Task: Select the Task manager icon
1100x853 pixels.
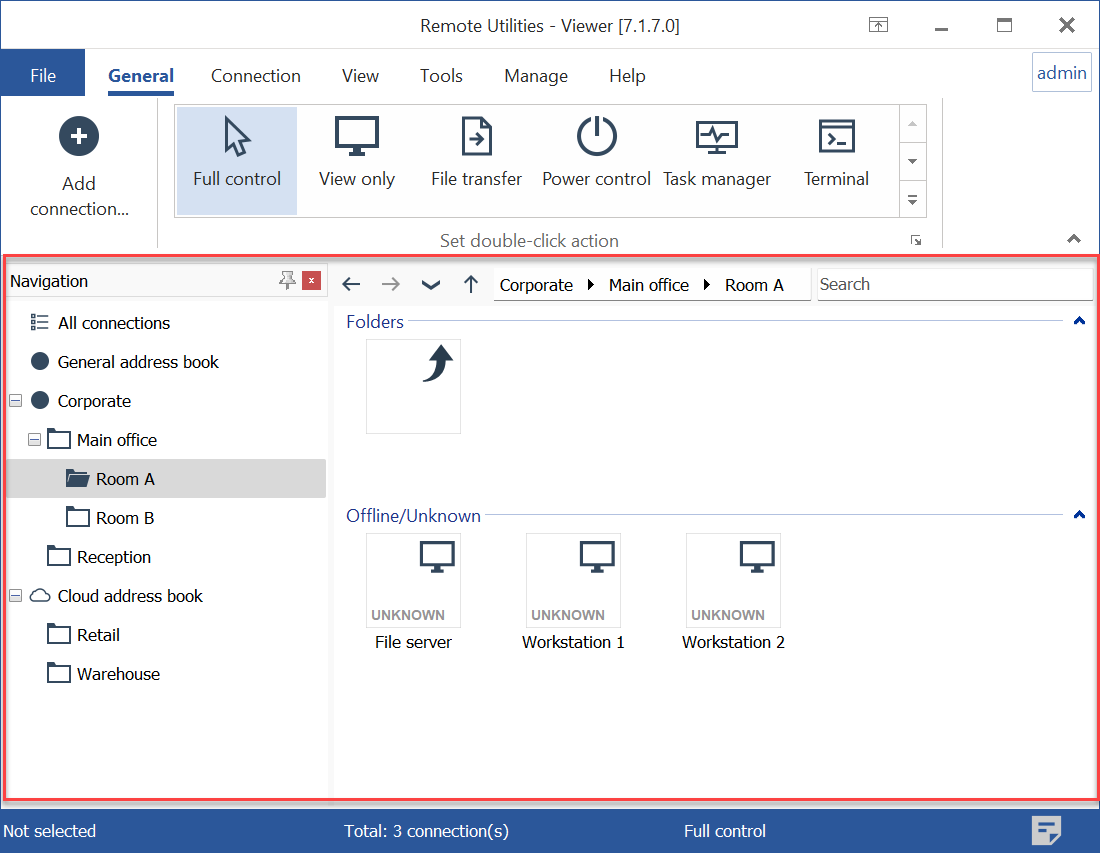Action: coord(716,137)
